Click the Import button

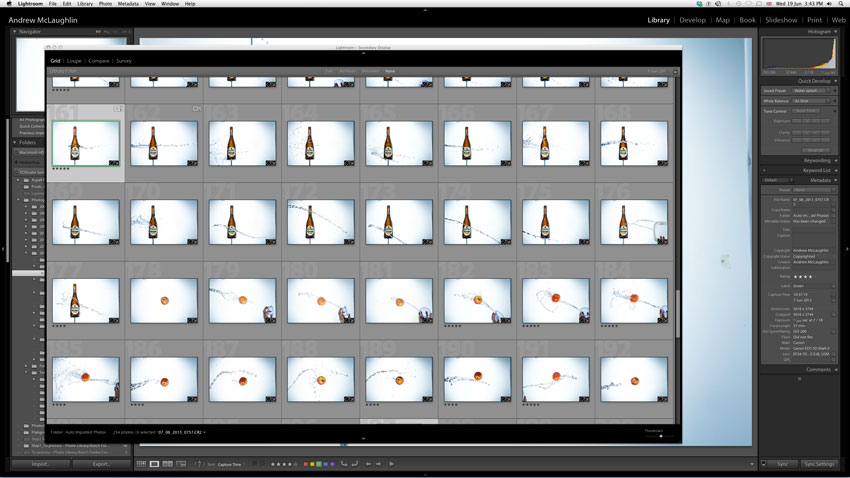[40, 464]
